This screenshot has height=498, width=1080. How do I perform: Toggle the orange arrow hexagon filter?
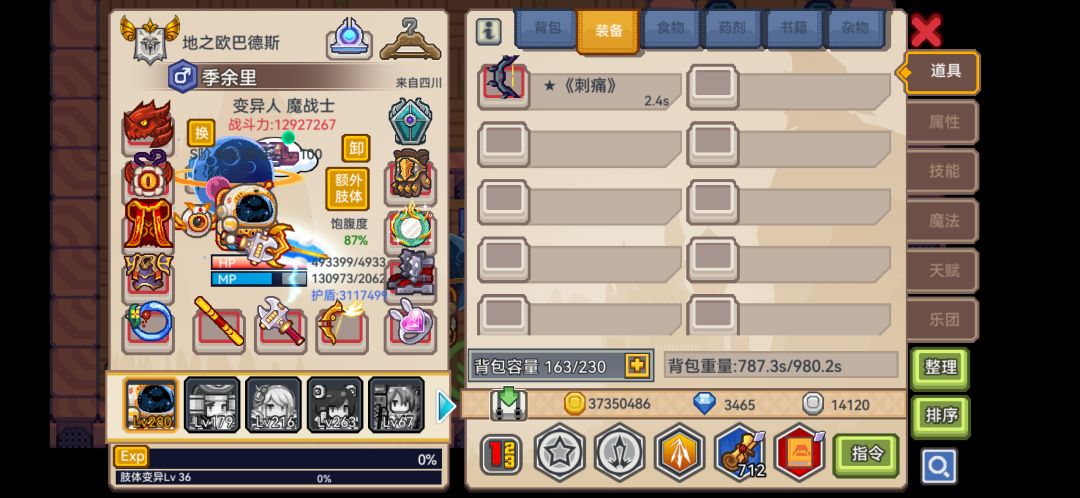pyautogui.click(x=680, y=453)
